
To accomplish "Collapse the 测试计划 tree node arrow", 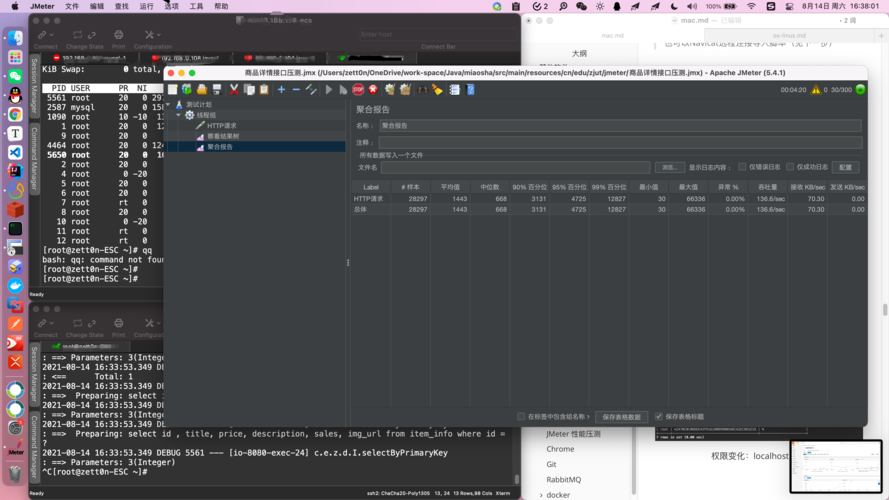I will coord(168,104).
